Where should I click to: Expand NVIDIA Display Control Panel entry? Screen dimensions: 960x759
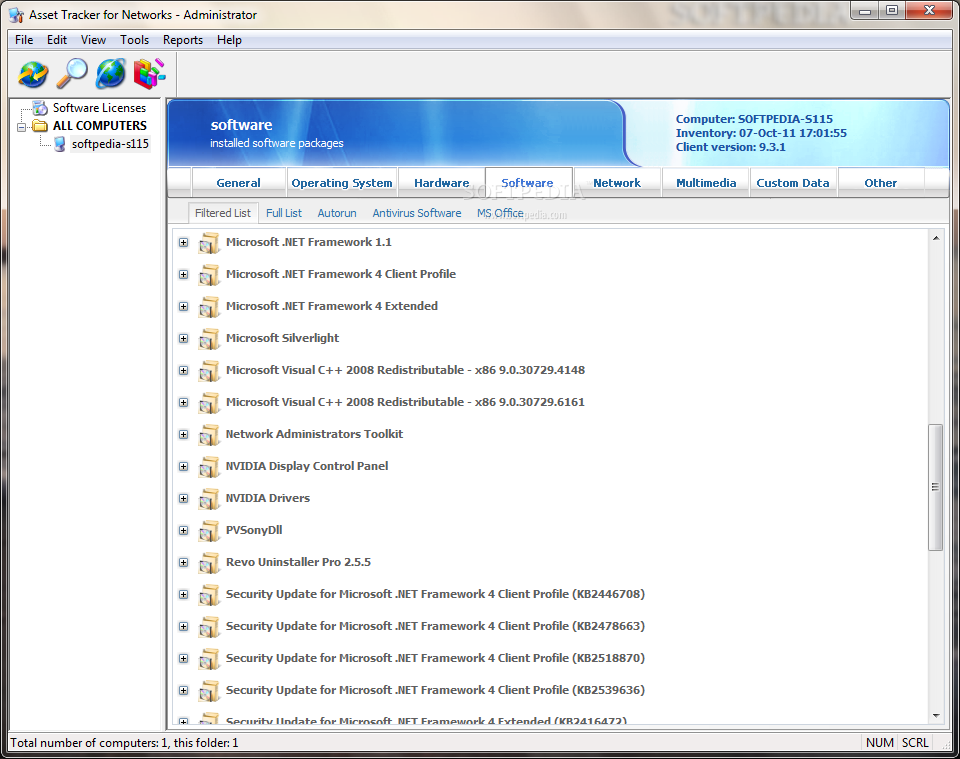pyautogui.click(x=184, y=466)
